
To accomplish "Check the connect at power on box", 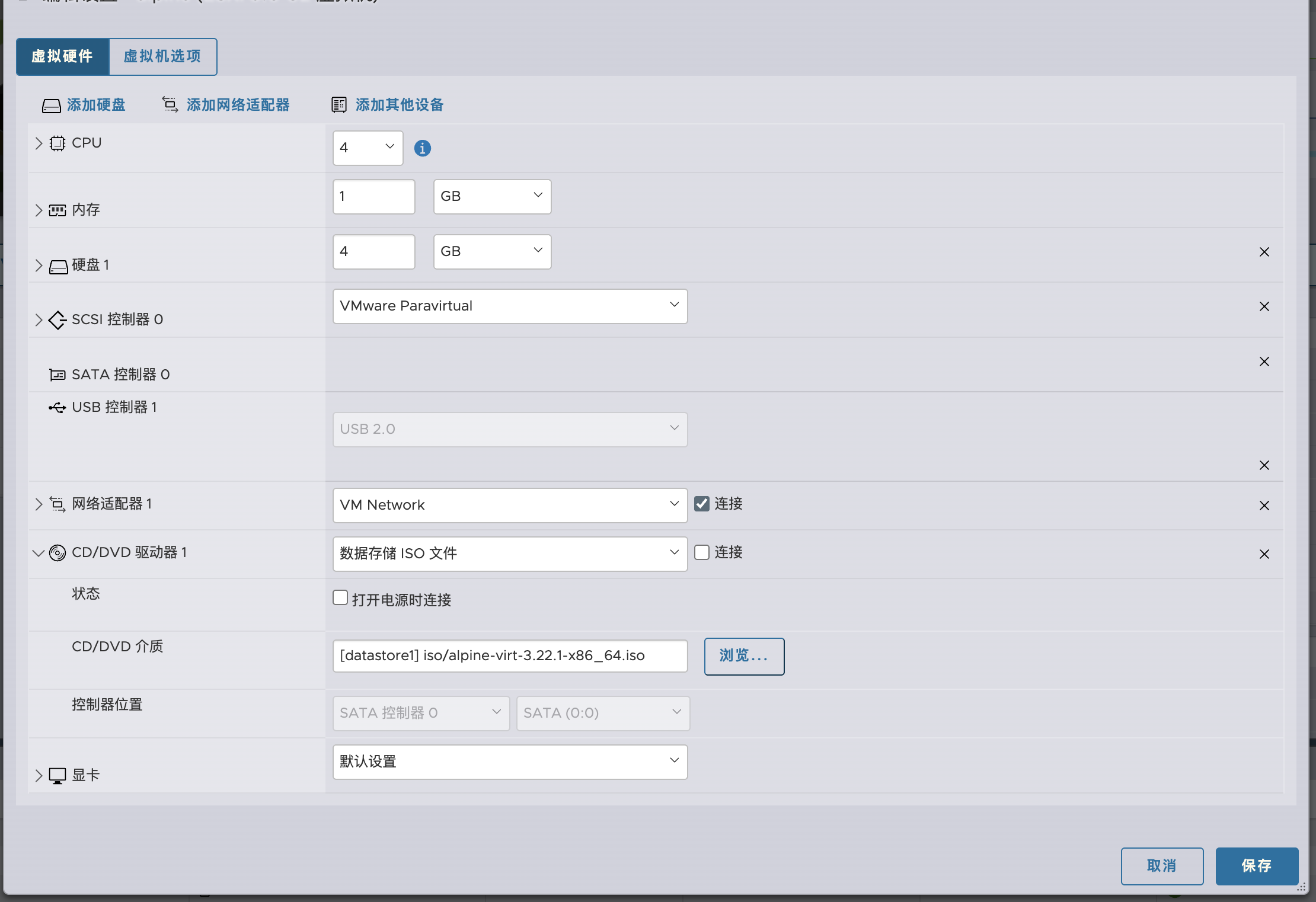I will tap(340, 597).
